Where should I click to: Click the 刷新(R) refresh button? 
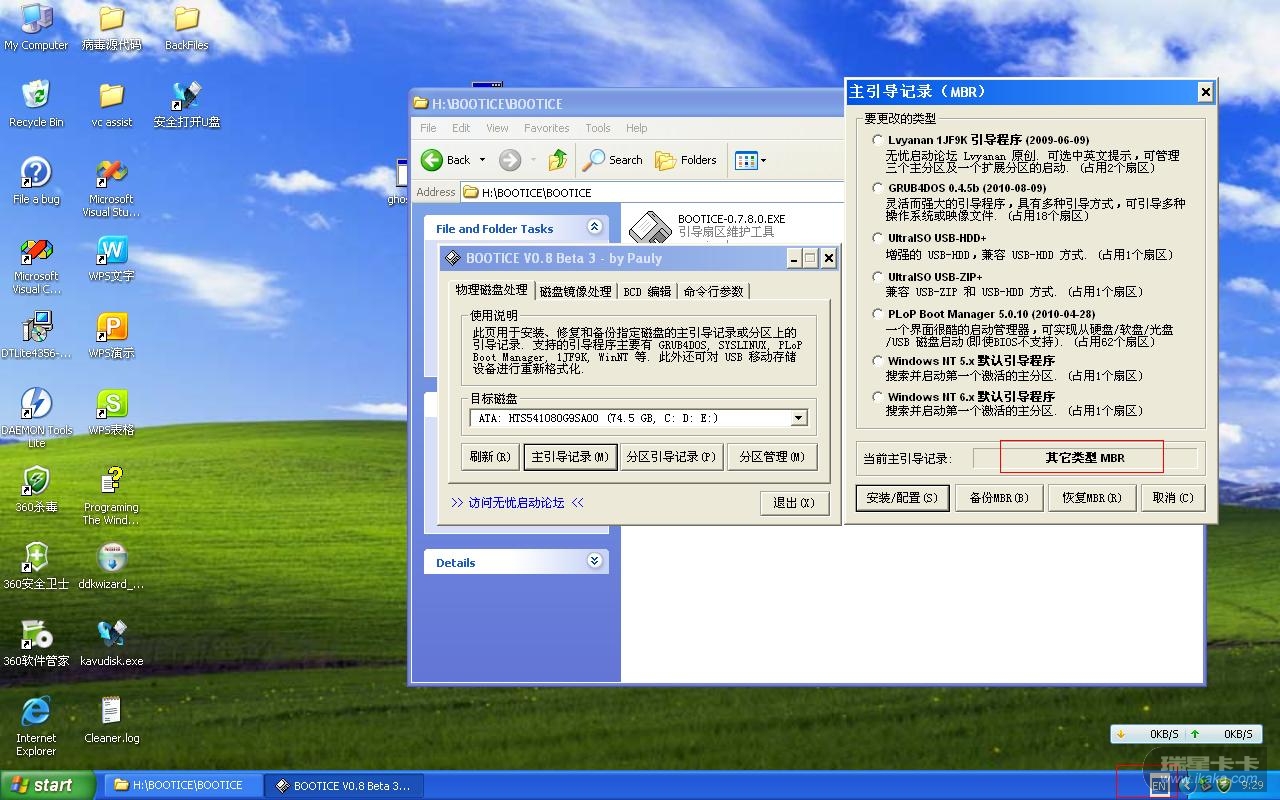point(490,457)
